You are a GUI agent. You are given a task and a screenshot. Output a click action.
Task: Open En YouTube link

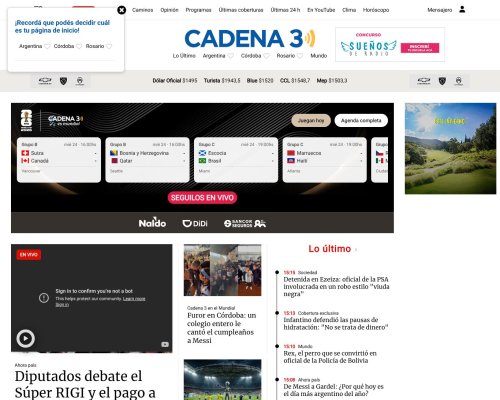321,10
